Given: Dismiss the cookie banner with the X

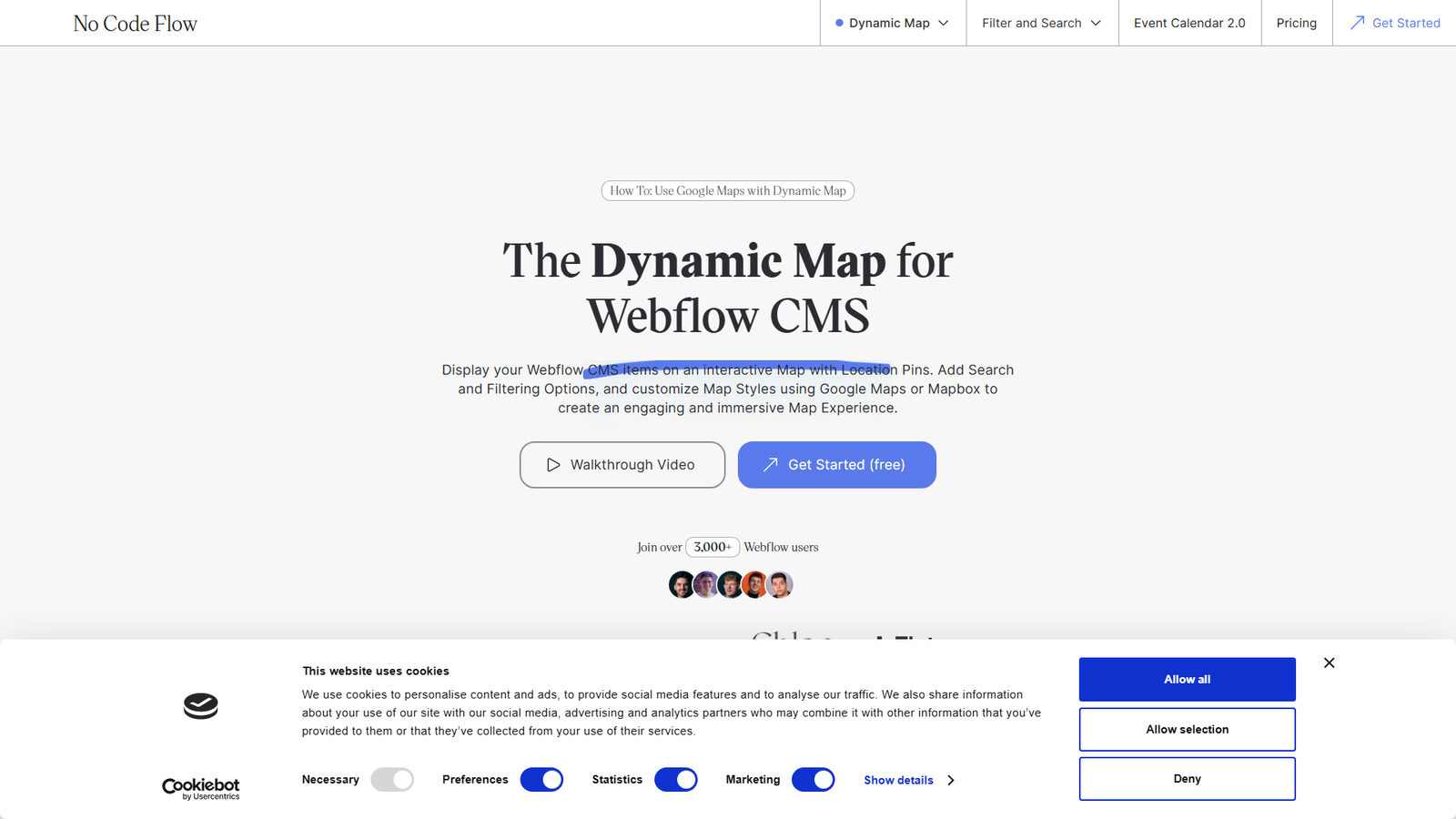Looking at the screenshot, I should click(1329, 662).
